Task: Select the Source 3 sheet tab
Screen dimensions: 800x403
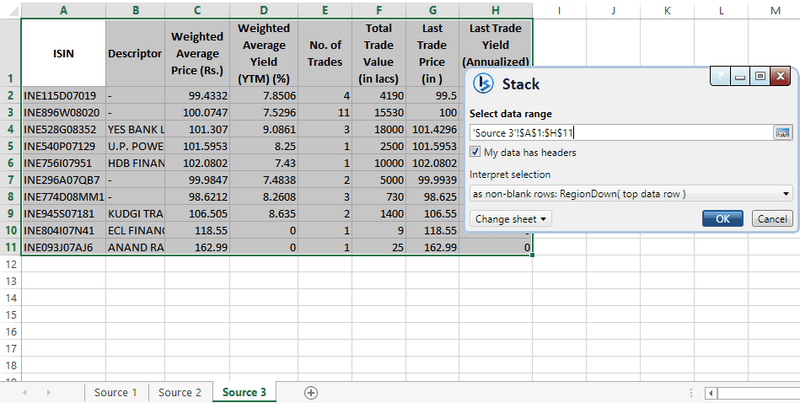Action: point(244,392)
